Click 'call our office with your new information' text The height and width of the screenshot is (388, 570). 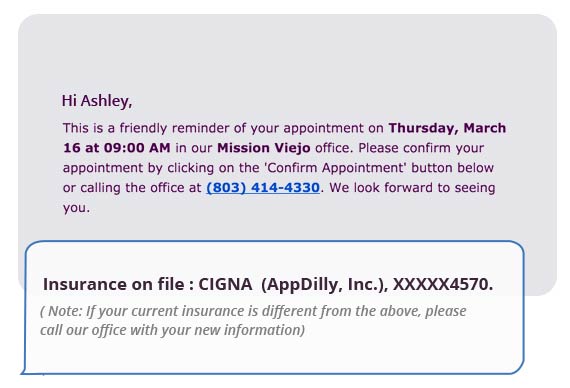click(172, 330)
